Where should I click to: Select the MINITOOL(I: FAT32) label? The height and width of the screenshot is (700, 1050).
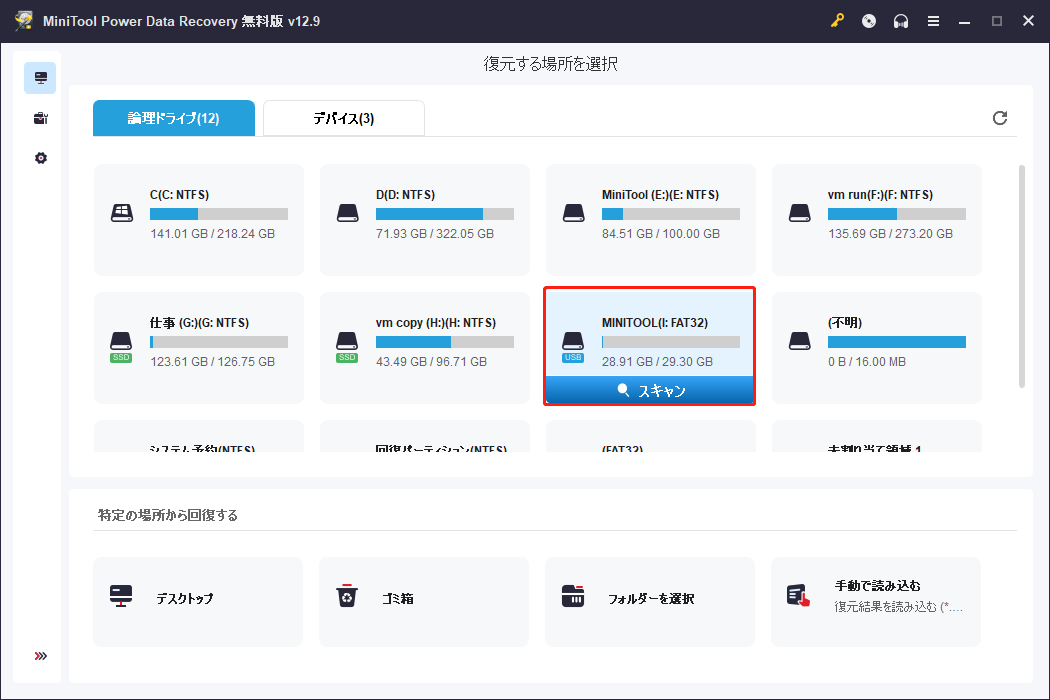655,323
